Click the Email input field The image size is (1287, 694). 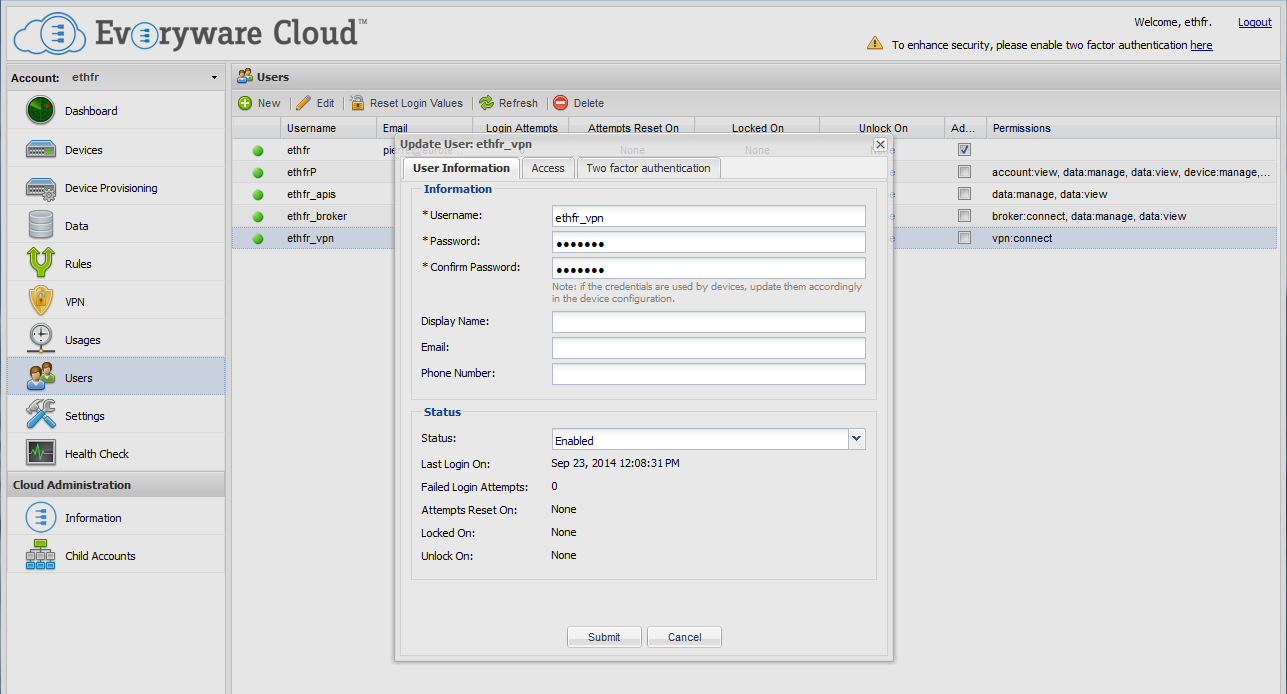[708, 348]
